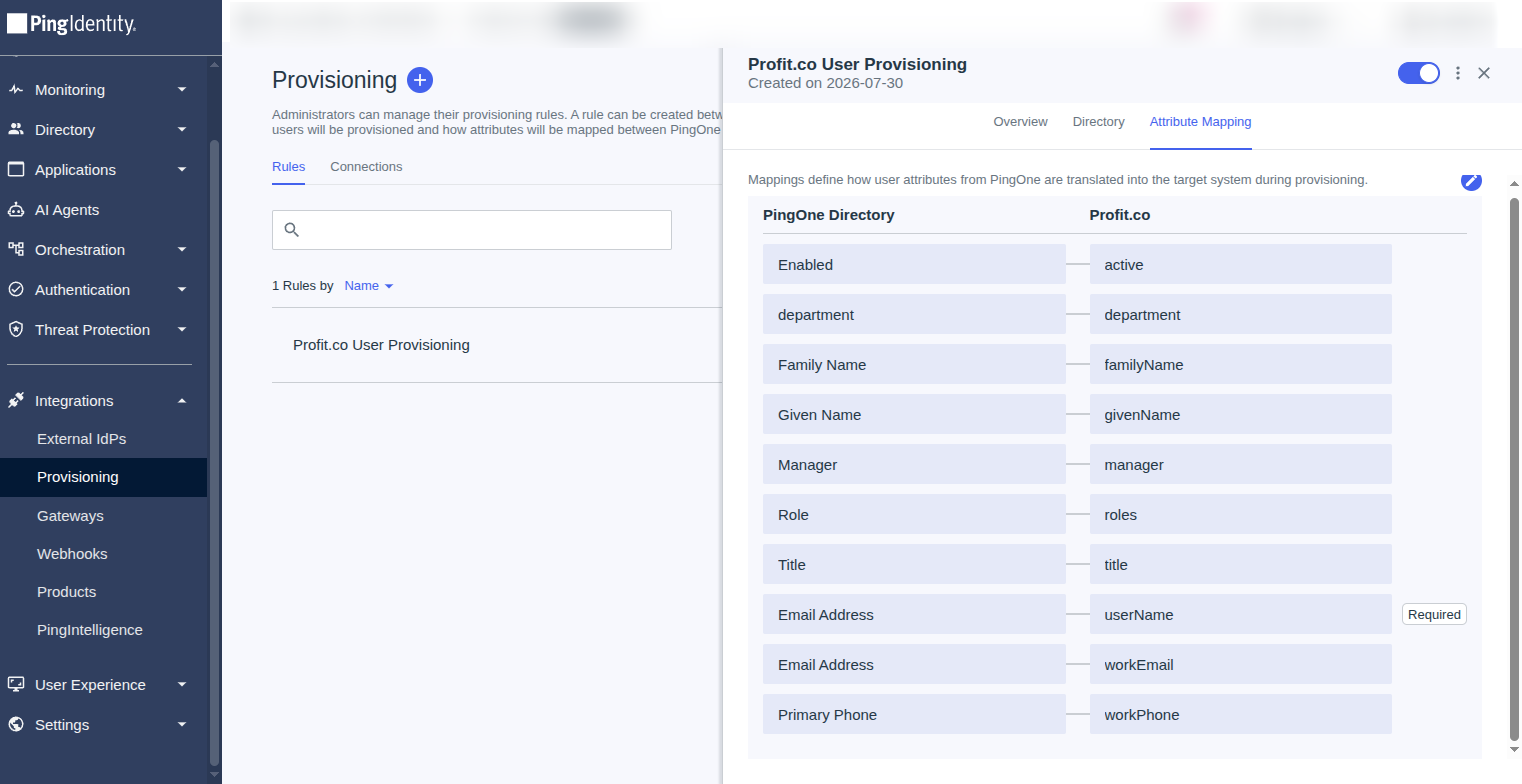This screenshot has width=1522, height=784.
Task: Open PingIntelligence page
Action: pos(89,630)
